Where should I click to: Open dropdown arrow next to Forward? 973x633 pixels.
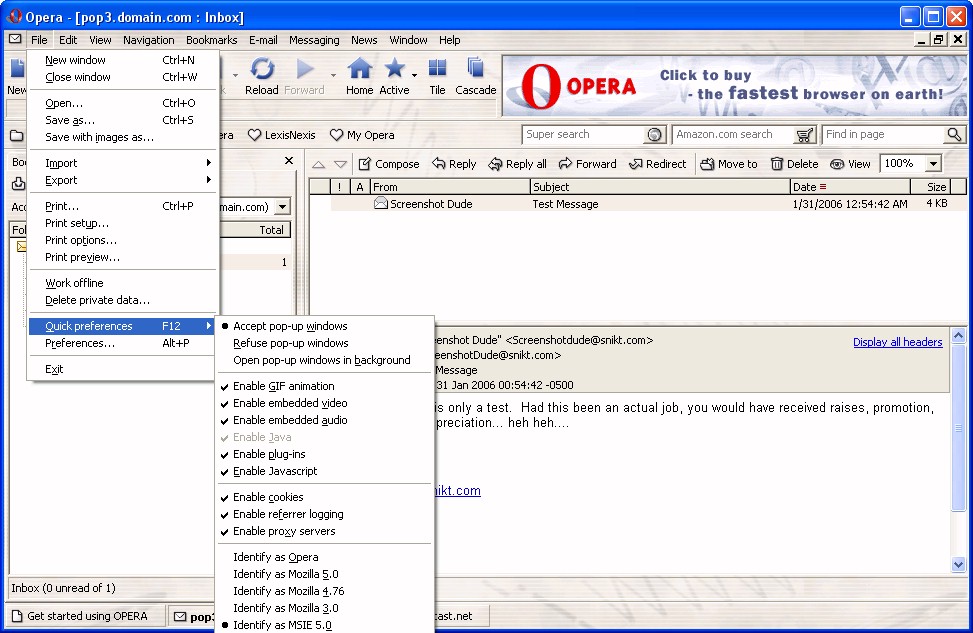click(333, 76)
